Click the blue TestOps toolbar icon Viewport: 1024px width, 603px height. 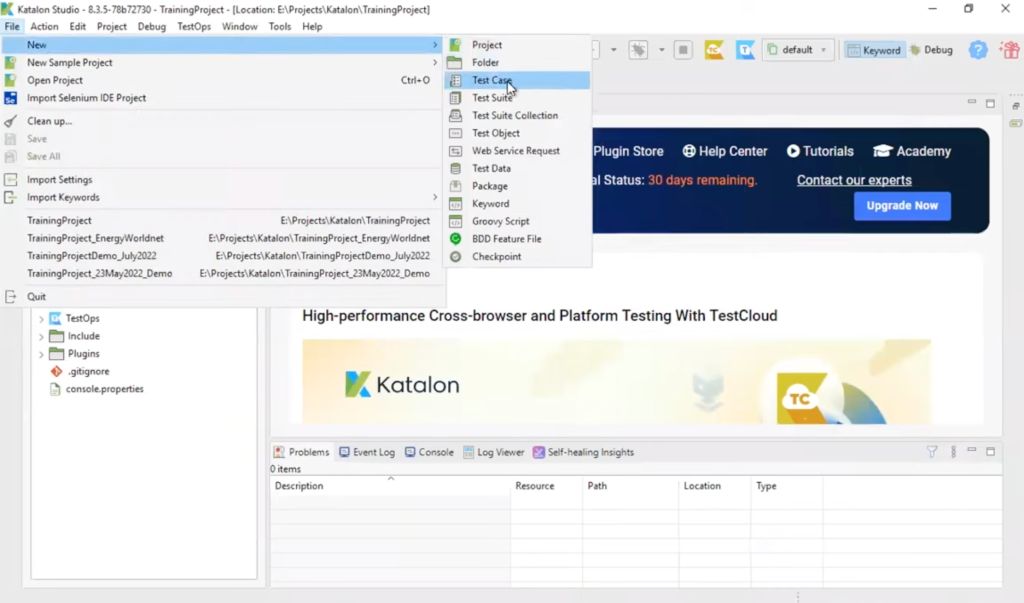pyautogui.click(x=745, y=50)
